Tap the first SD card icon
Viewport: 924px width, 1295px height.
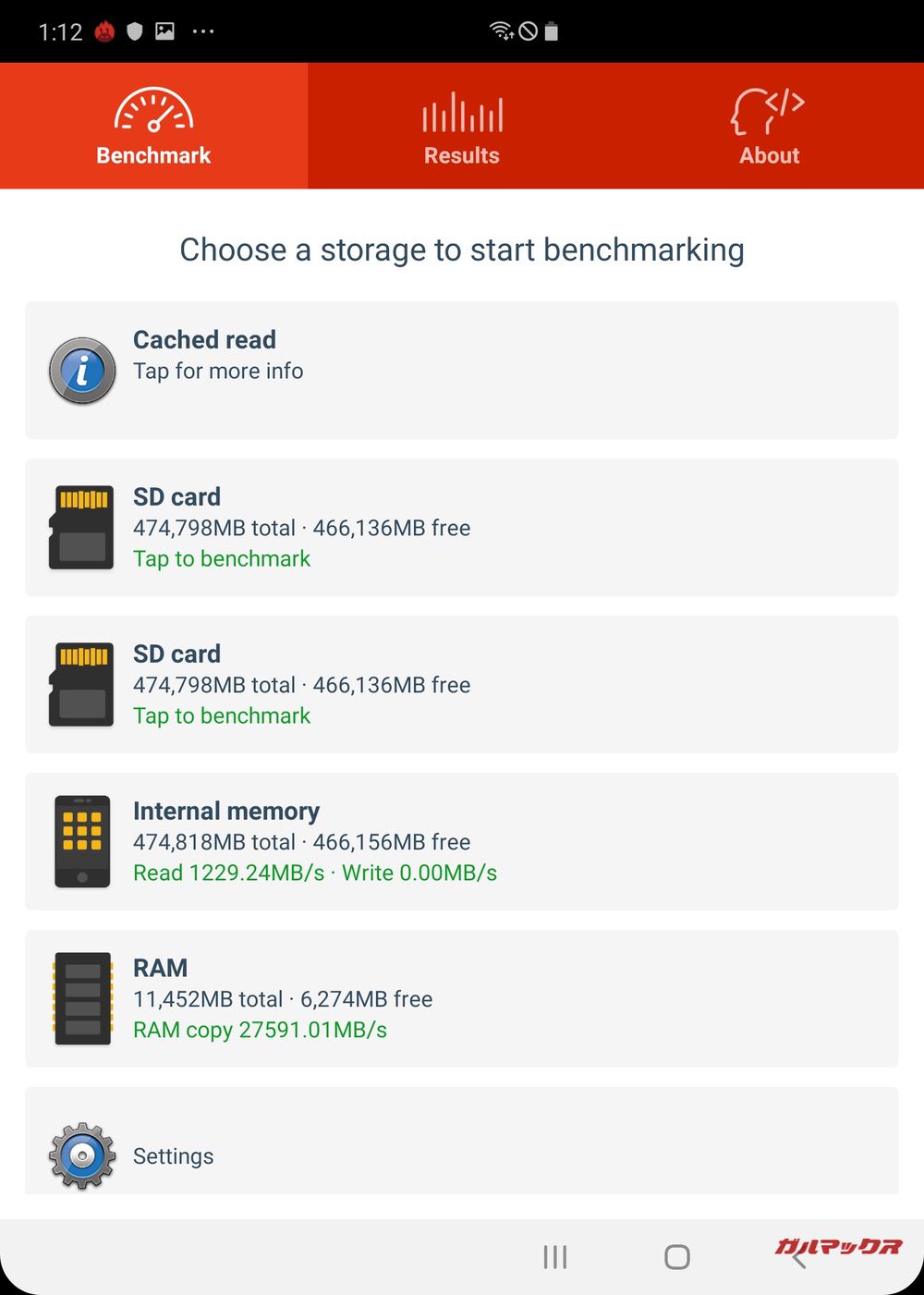pos(82,528)
